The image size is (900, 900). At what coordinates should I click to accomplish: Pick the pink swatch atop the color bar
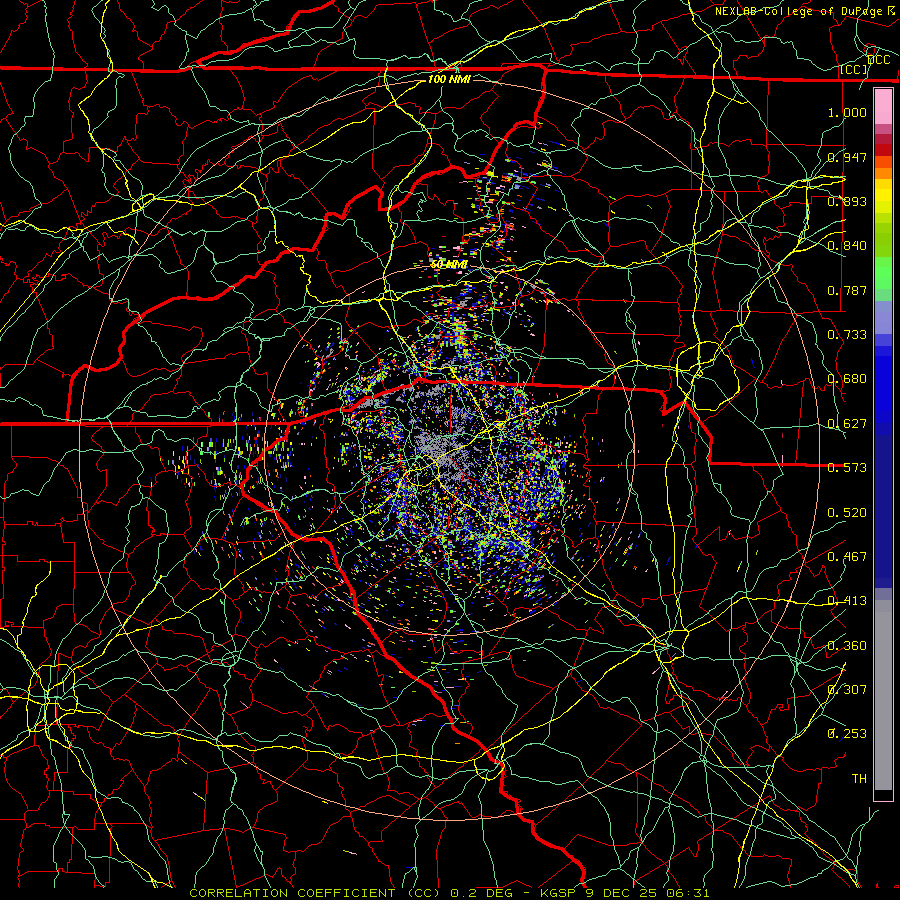(883, 107)
